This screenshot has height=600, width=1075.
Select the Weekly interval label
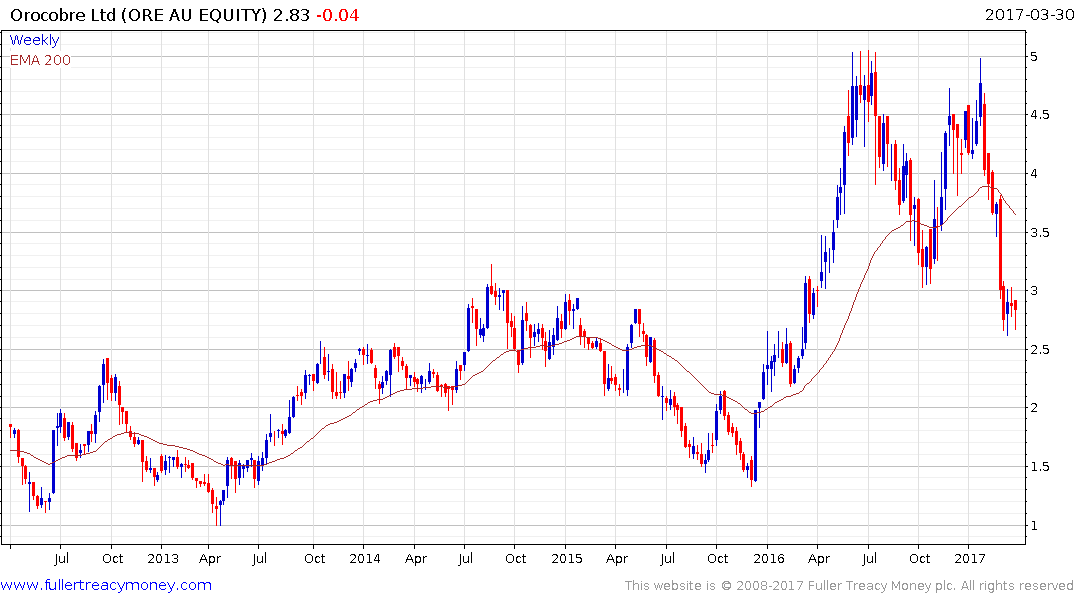pos(34,40)
